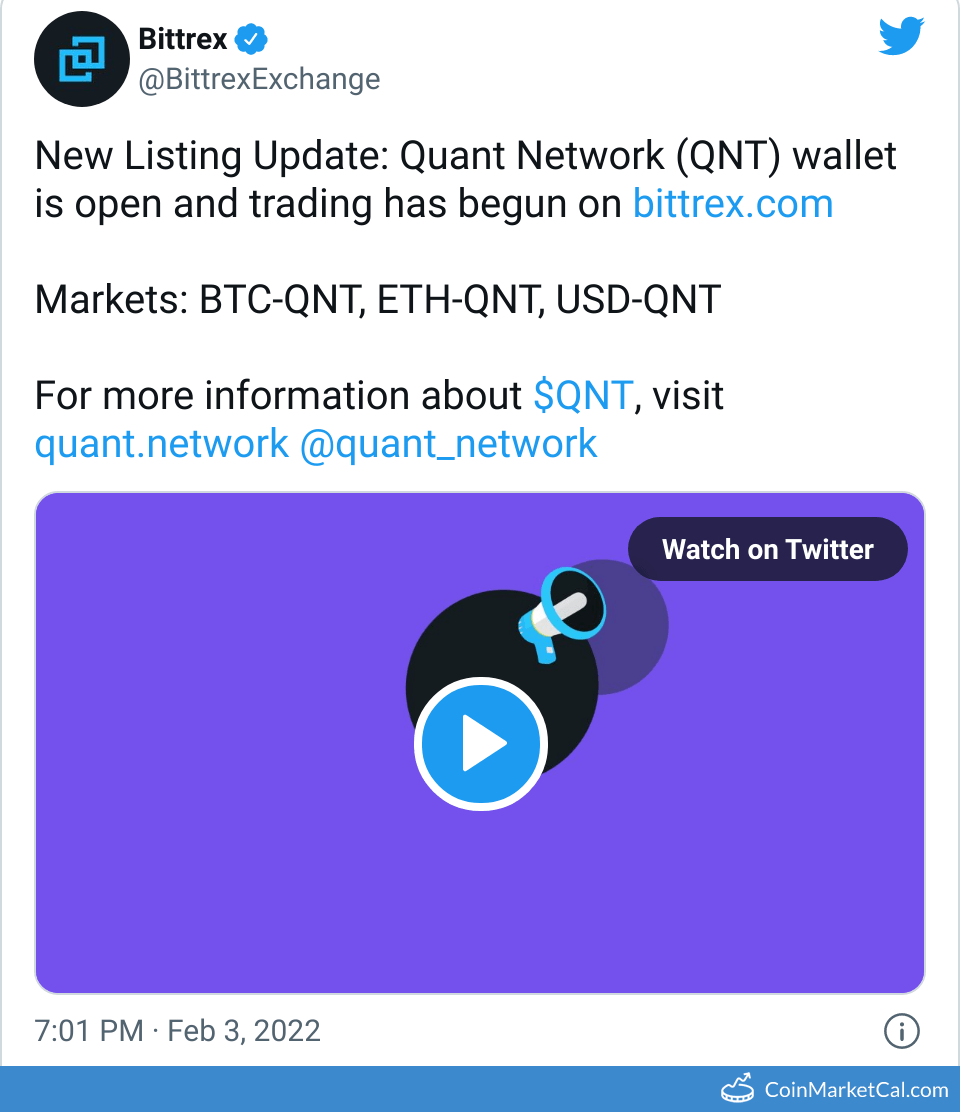This screenshot has width=960, height=1112.
Task: Follow the bittrex.com link
Action: pyautogui.click(x=733, y=204)
